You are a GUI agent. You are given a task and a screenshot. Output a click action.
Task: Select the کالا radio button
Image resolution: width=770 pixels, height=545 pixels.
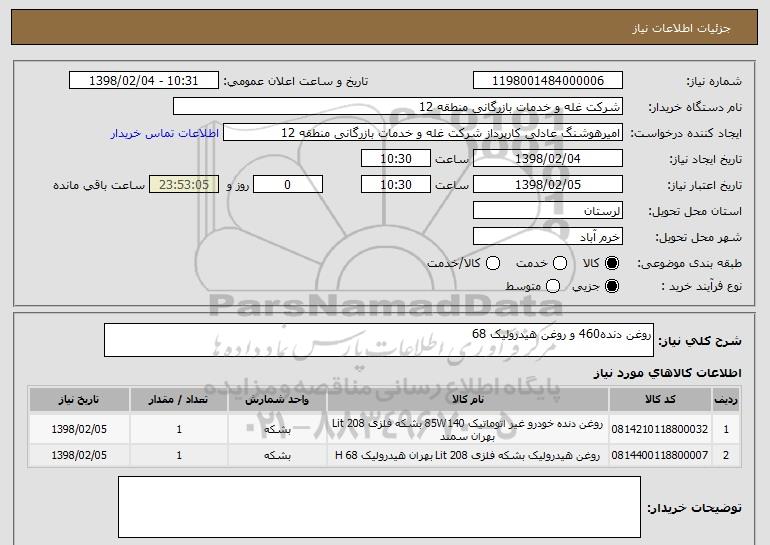click(612, 263)
